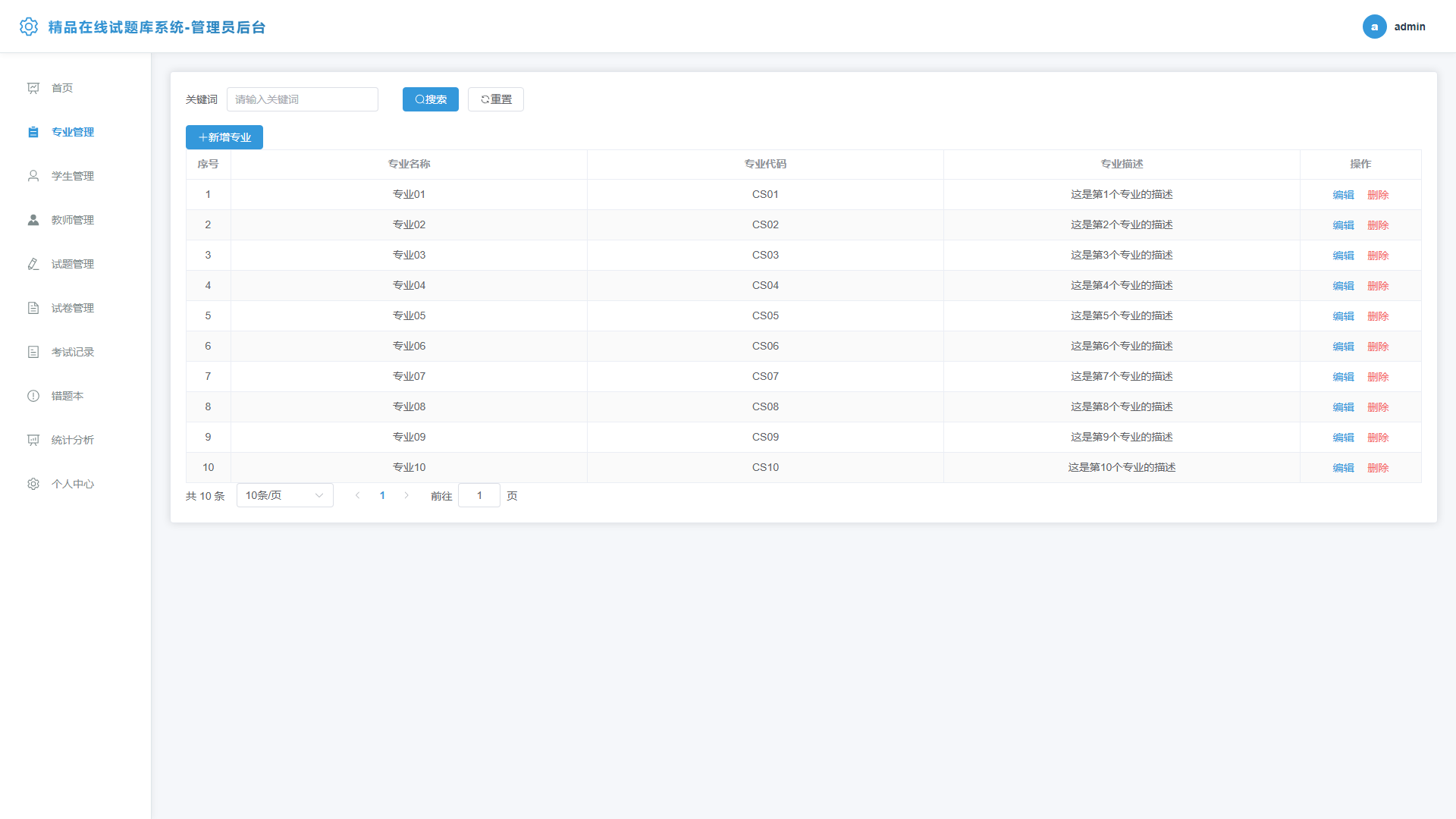The height and width of the screenshot is (819, 1456).
Task: Delete the 专业03 row
Action: click(x=1378, y=256)
